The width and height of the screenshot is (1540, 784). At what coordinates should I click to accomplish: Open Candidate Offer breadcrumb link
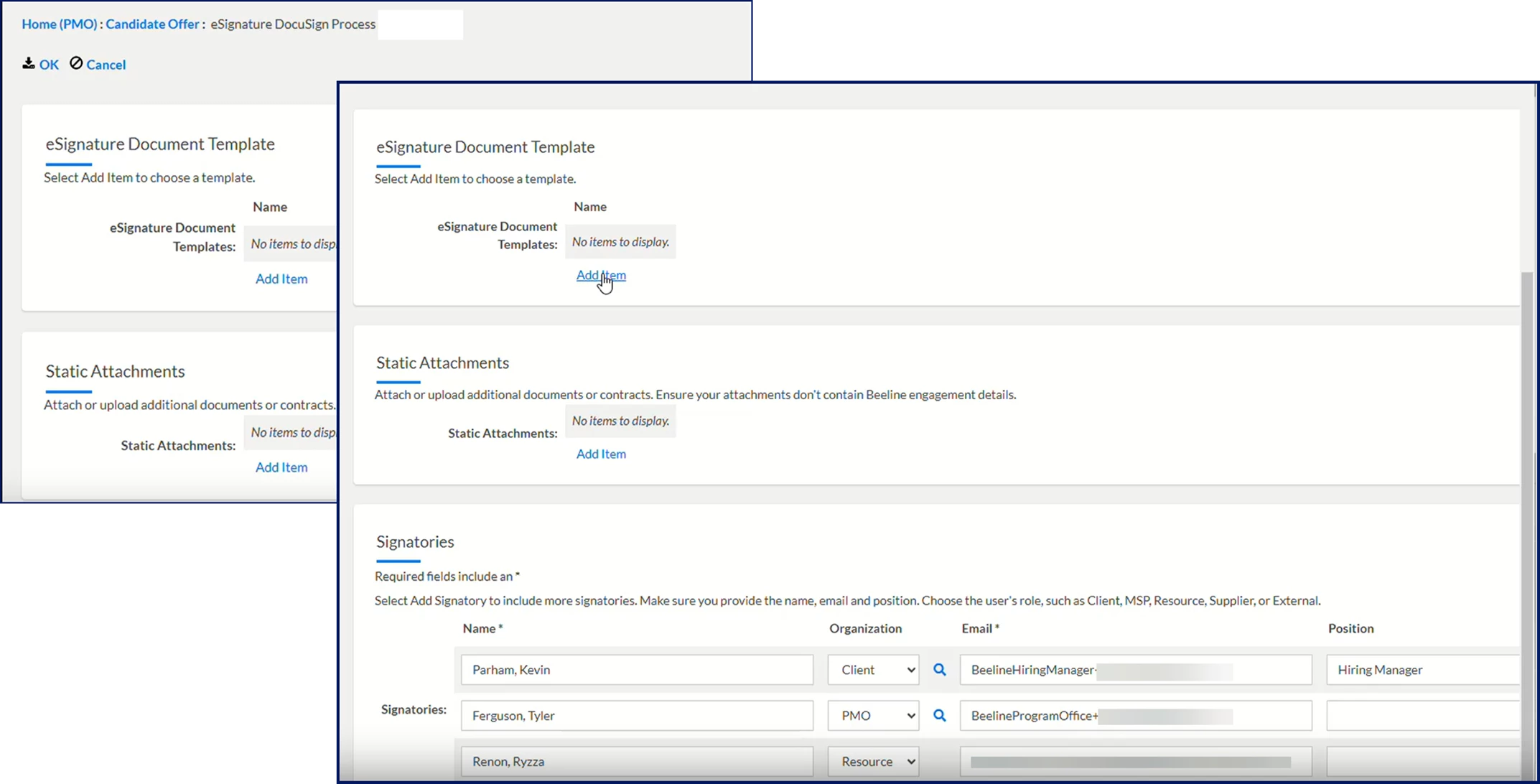point(152,24)
